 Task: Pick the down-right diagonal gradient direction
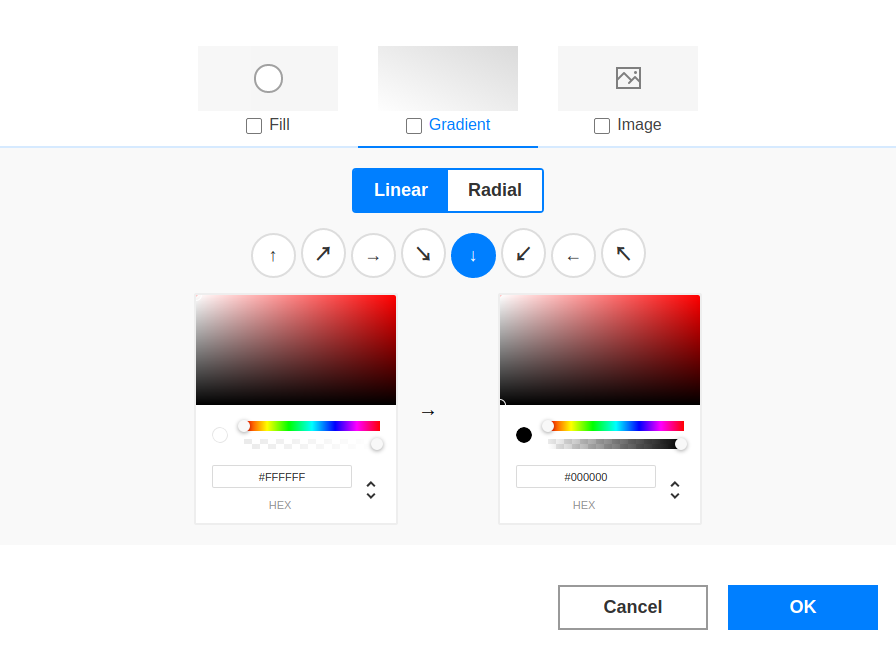click(423, 253)
